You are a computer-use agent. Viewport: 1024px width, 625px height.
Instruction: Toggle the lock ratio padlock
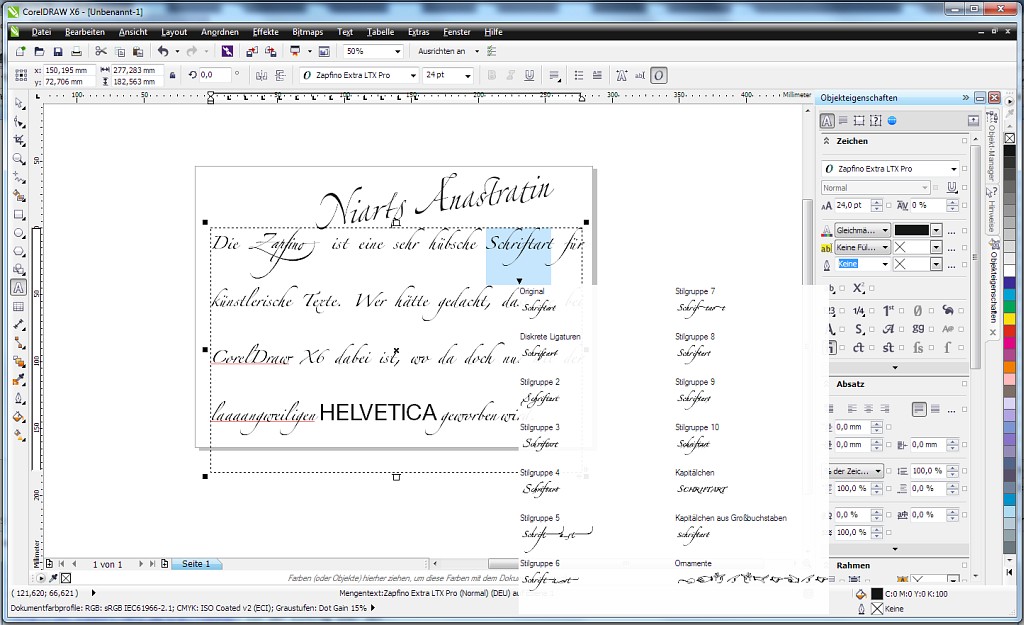click(x=172, y=76)
